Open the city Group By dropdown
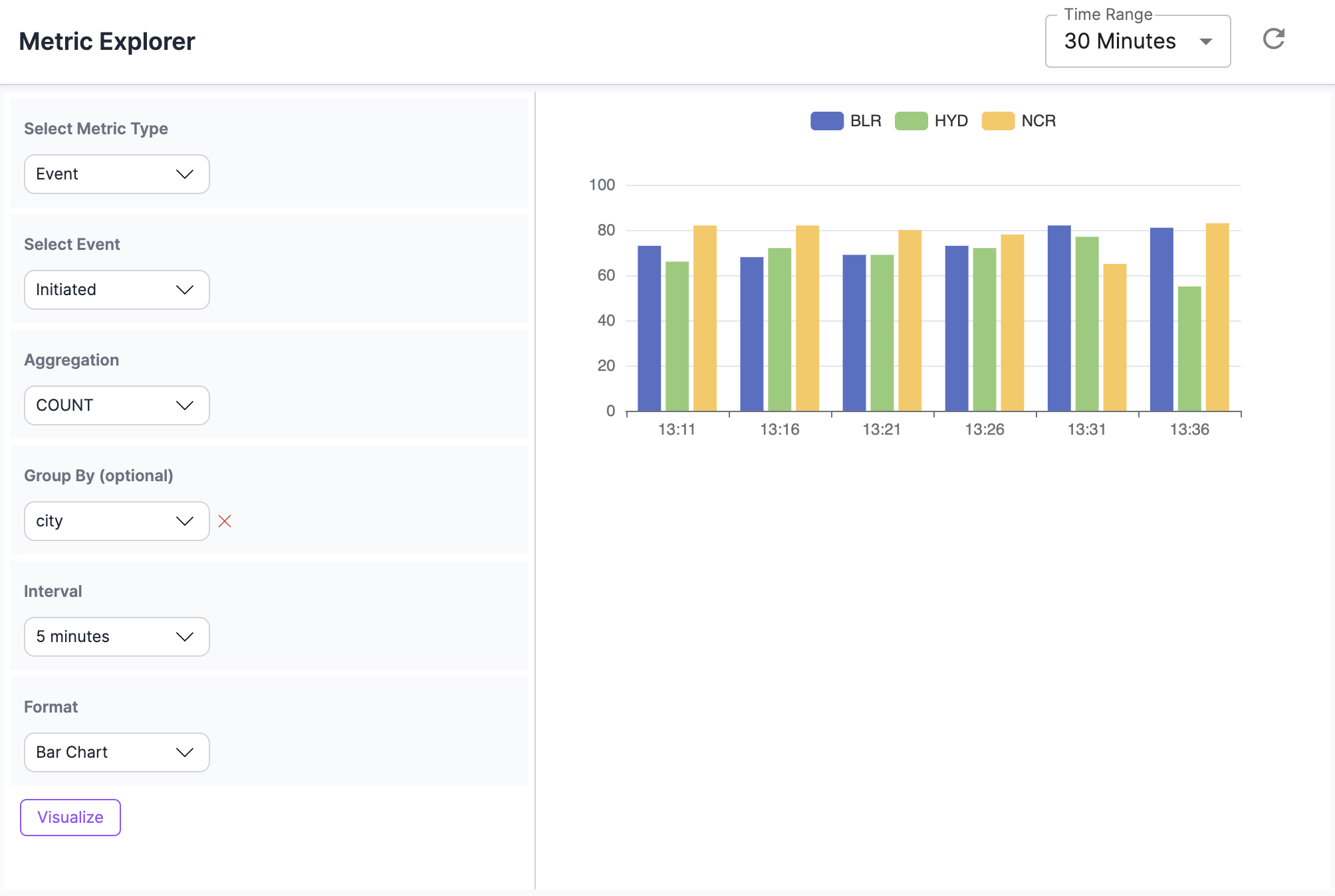 [x=117, y=521]
